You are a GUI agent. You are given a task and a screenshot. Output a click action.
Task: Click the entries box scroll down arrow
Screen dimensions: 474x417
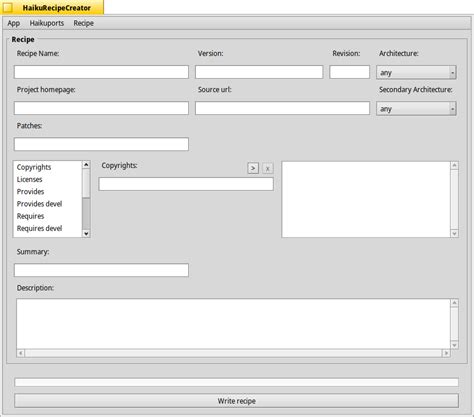pyautogui.click(x=454, y=233)
